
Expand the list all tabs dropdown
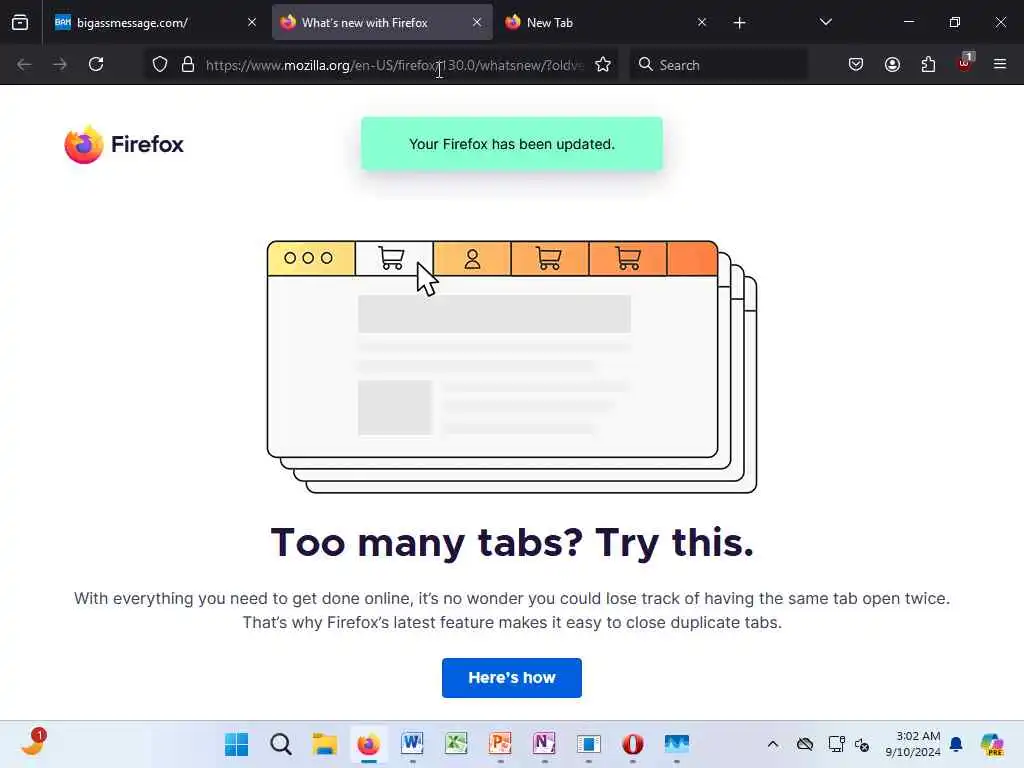[x=825, y=22]
